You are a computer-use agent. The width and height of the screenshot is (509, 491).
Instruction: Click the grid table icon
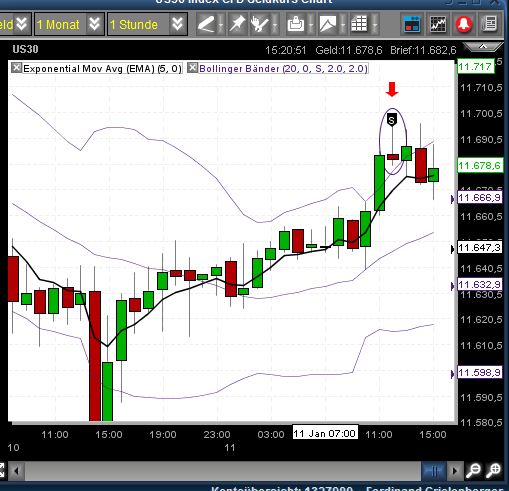359,24
